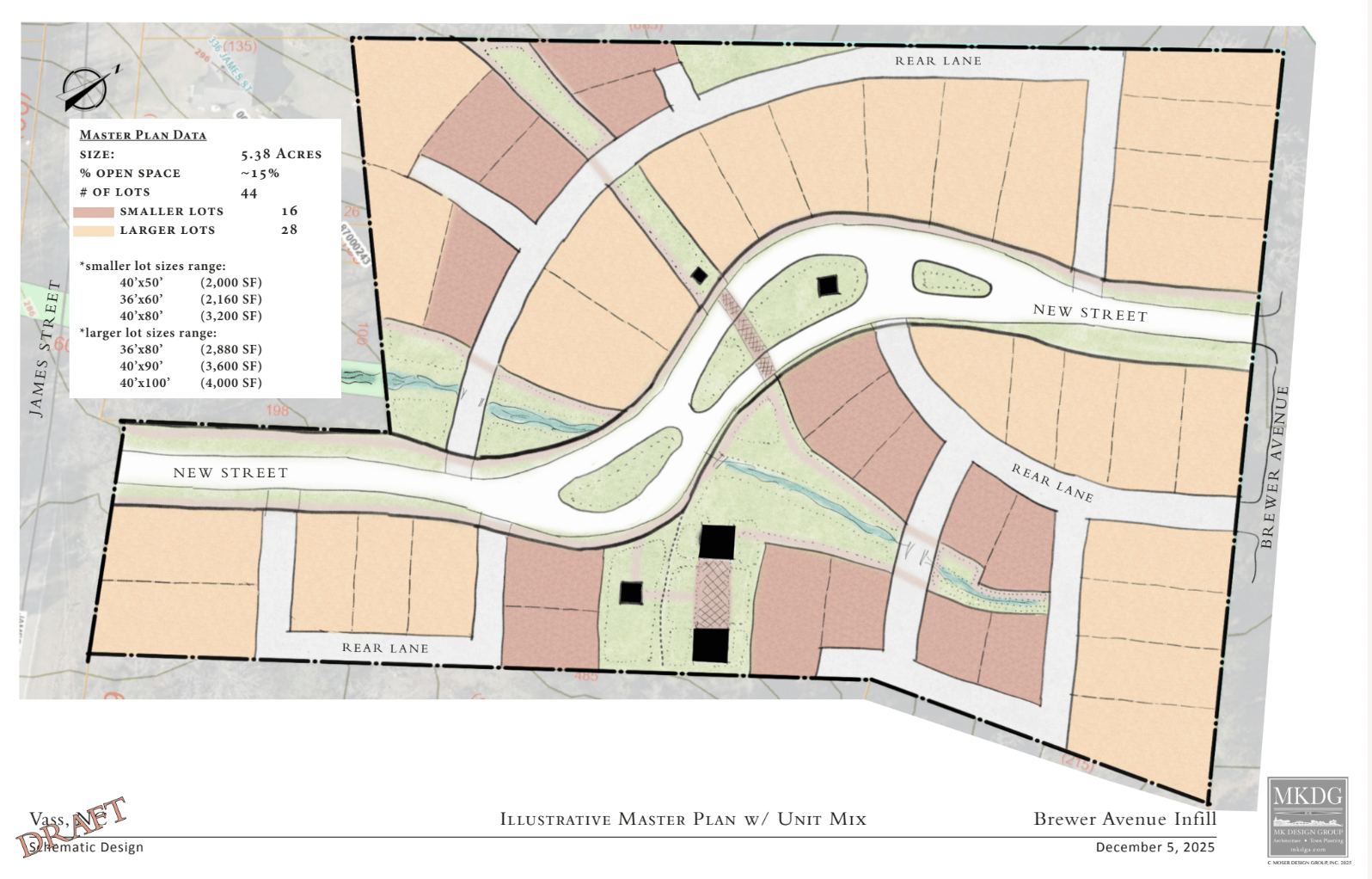
Task: Click the 'Brewer Avenue' vertical label
Action: (1273, 467)
